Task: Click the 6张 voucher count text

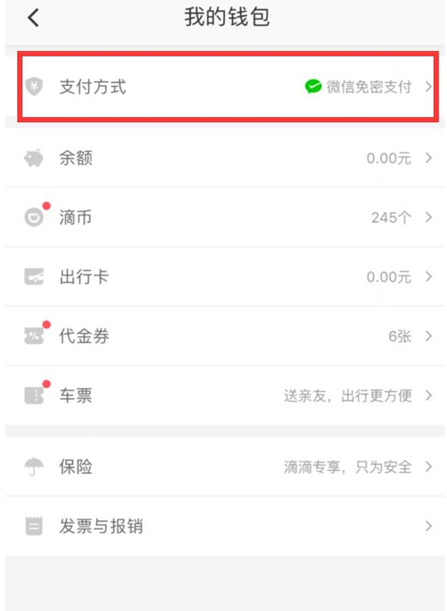Action: 400,336
